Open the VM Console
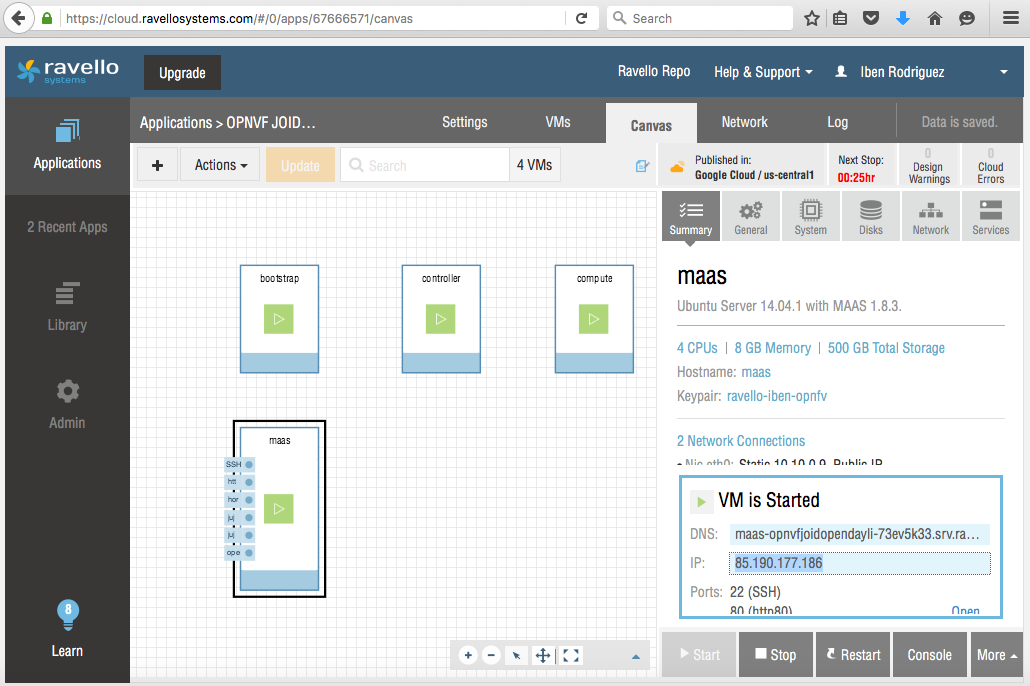This screenshot has height=686, width=1030. (929, 654)
